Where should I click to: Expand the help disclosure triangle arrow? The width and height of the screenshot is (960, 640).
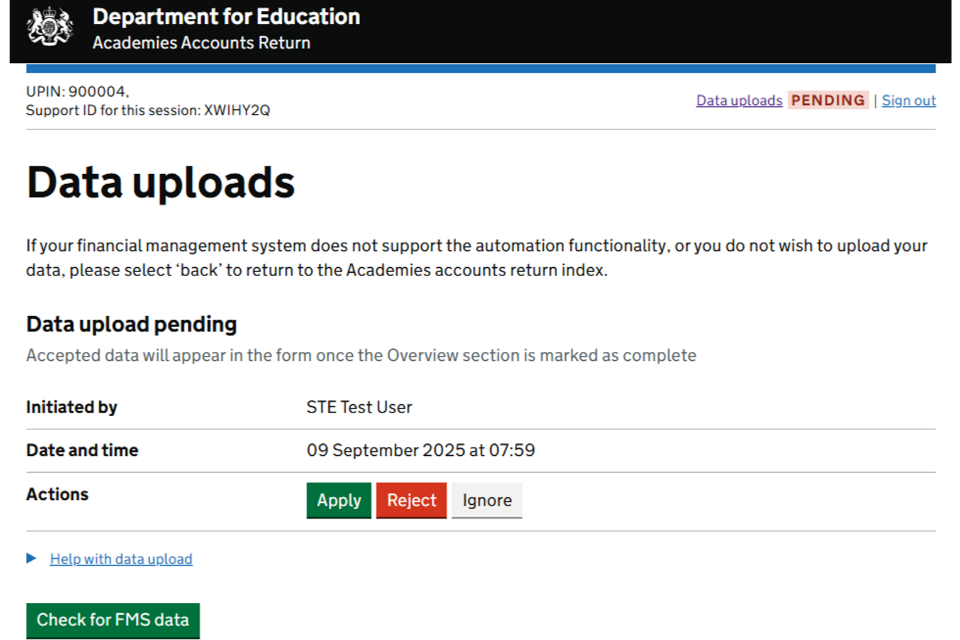(x=31, y=558)
